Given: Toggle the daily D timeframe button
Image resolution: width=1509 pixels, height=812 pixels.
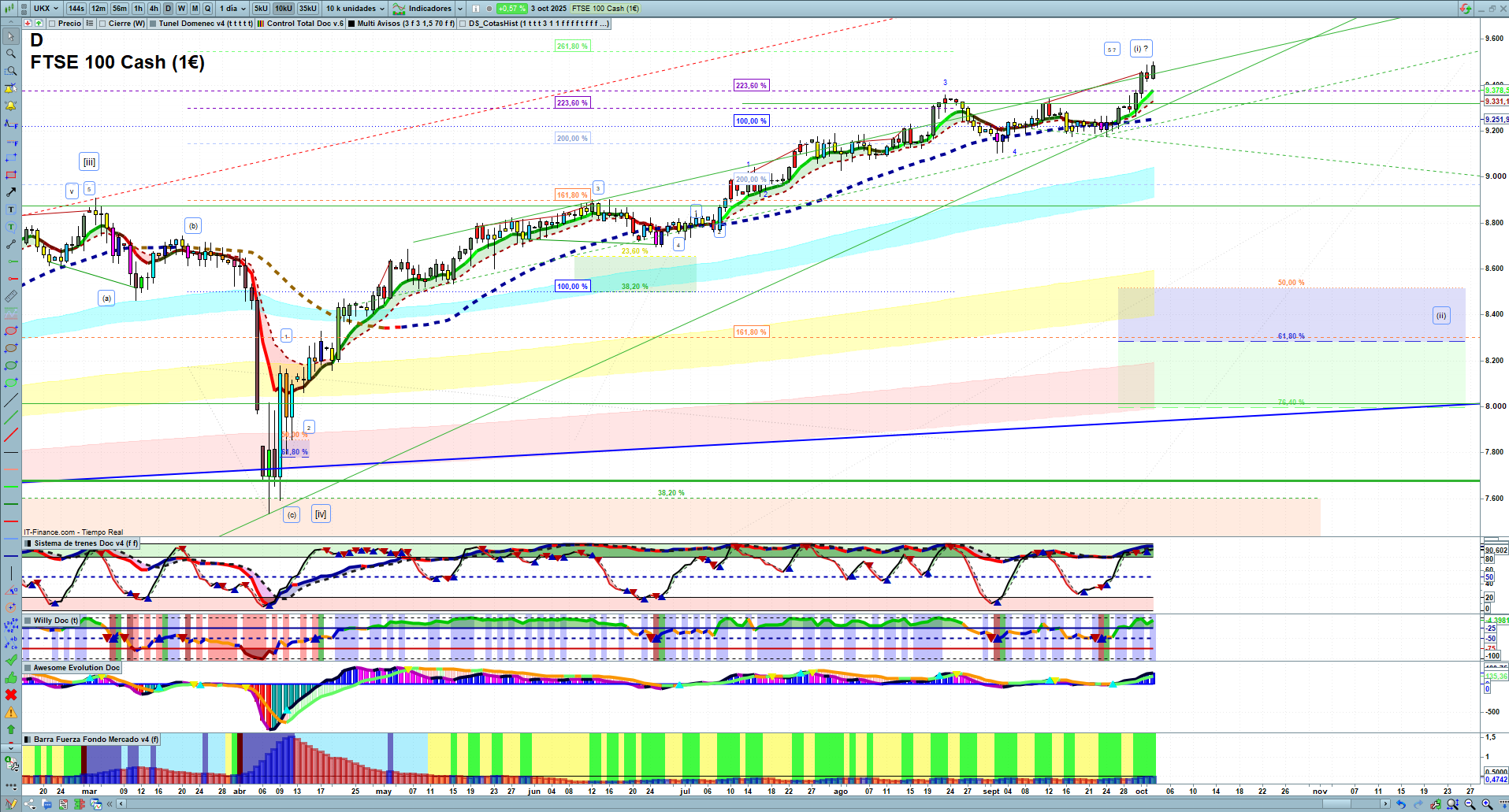Looking at the screenshot, I should [168, 9].
